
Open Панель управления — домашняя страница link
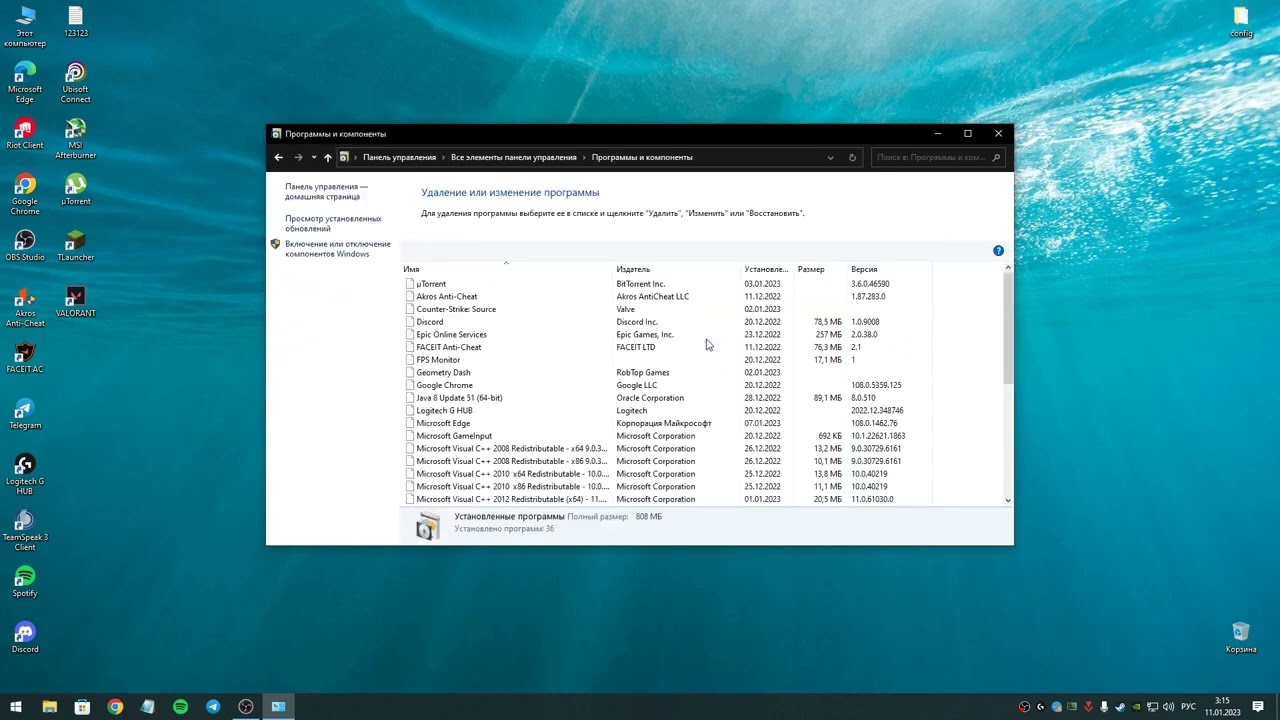coord(326,192)
